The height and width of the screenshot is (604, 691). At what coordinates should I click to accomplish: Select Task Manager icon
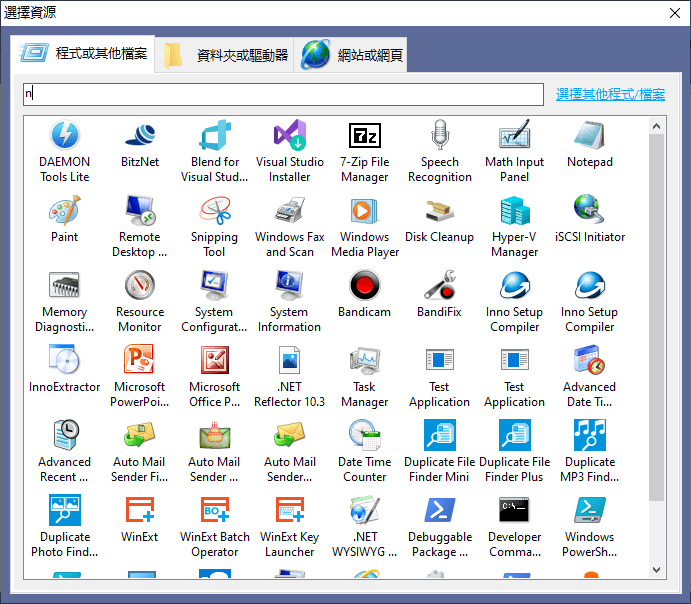[364, 360]
